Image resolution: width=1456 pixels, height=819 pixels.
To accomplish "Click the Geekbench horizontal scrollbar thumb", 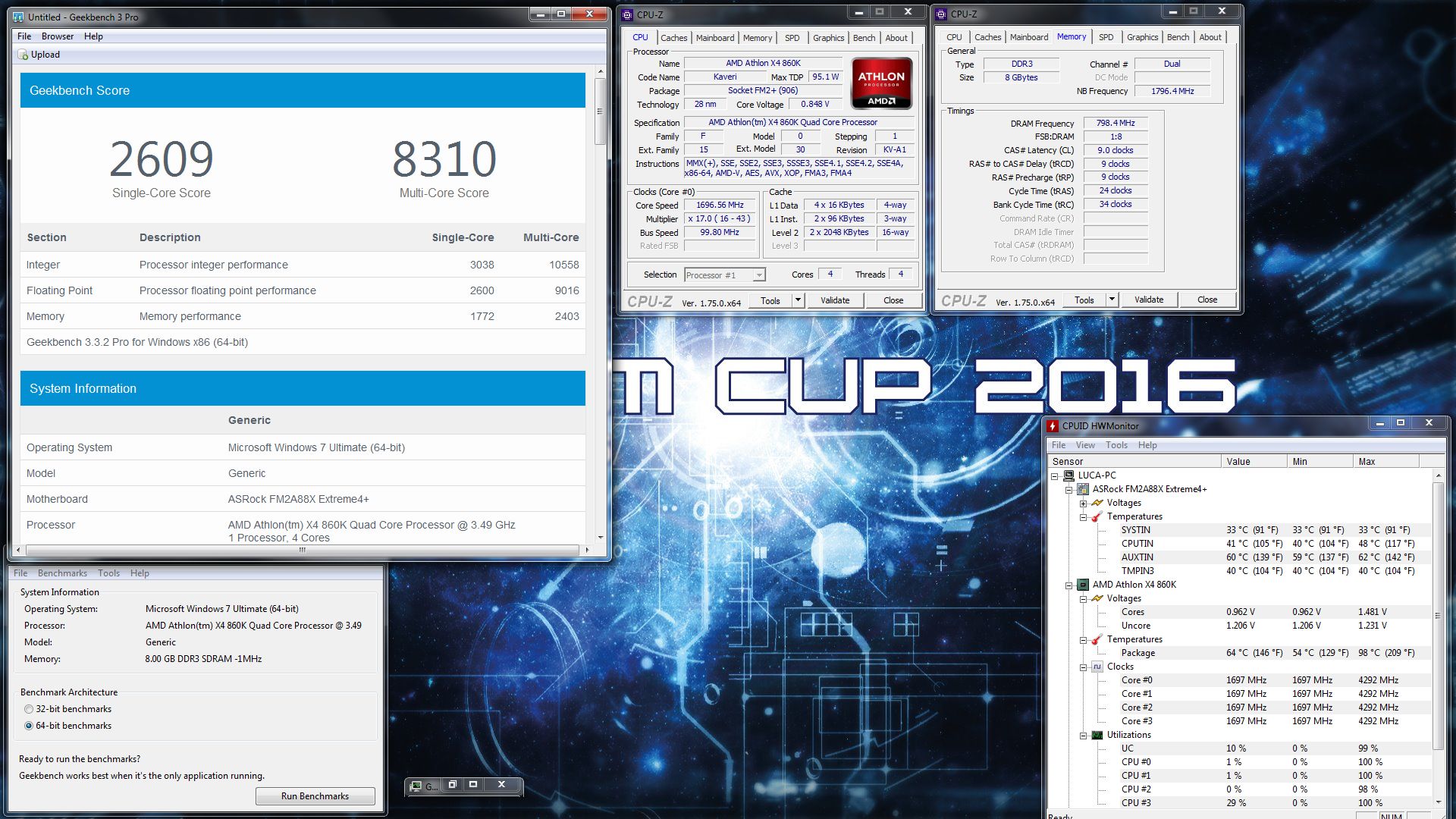I will click(303, 550).
